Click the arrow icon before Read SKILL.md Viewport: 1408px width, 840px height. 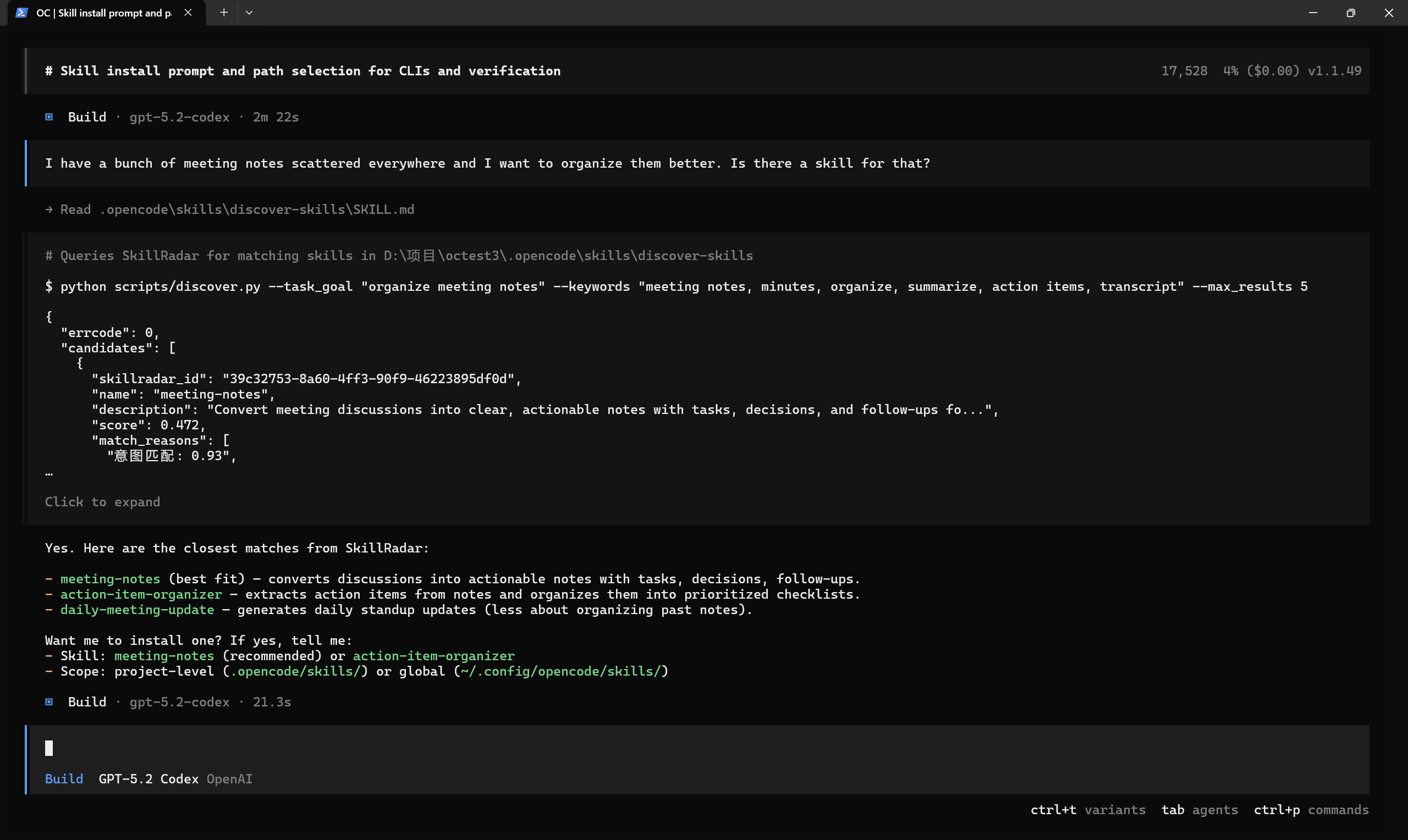click(x=50, y=209)
